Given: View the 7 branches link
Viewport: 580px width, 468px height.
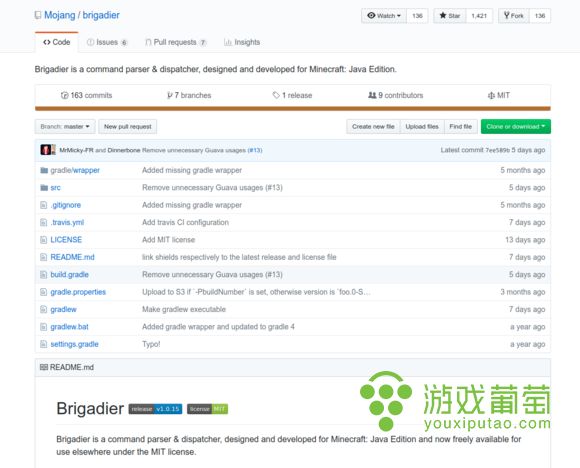Looking at the screenshot, I should [x=189, y=95].
